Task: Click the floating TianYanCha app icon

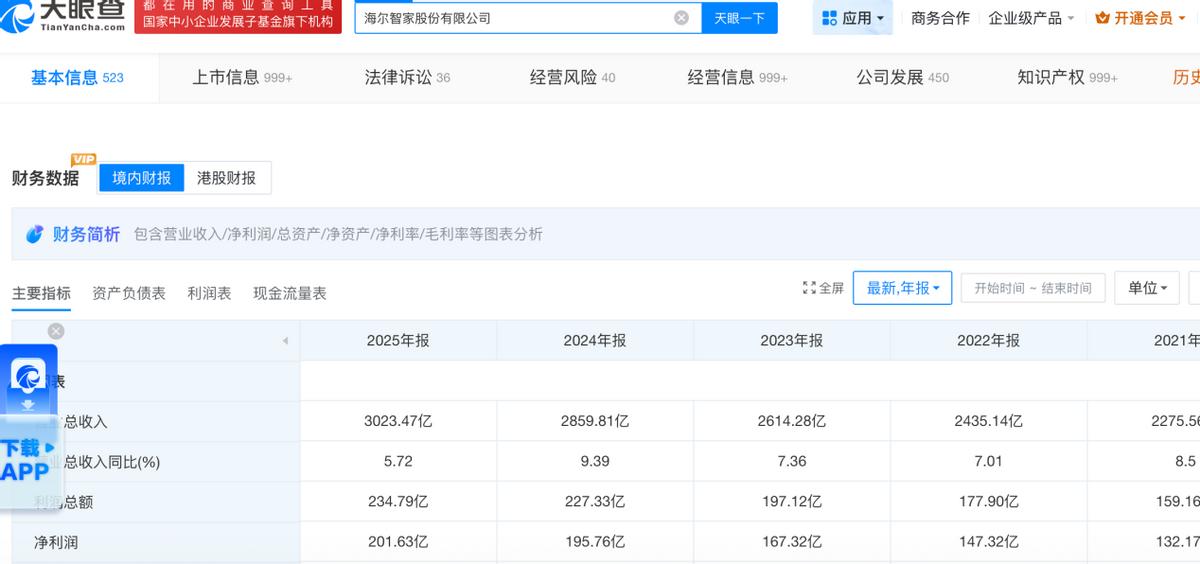Action: point(28,377)
